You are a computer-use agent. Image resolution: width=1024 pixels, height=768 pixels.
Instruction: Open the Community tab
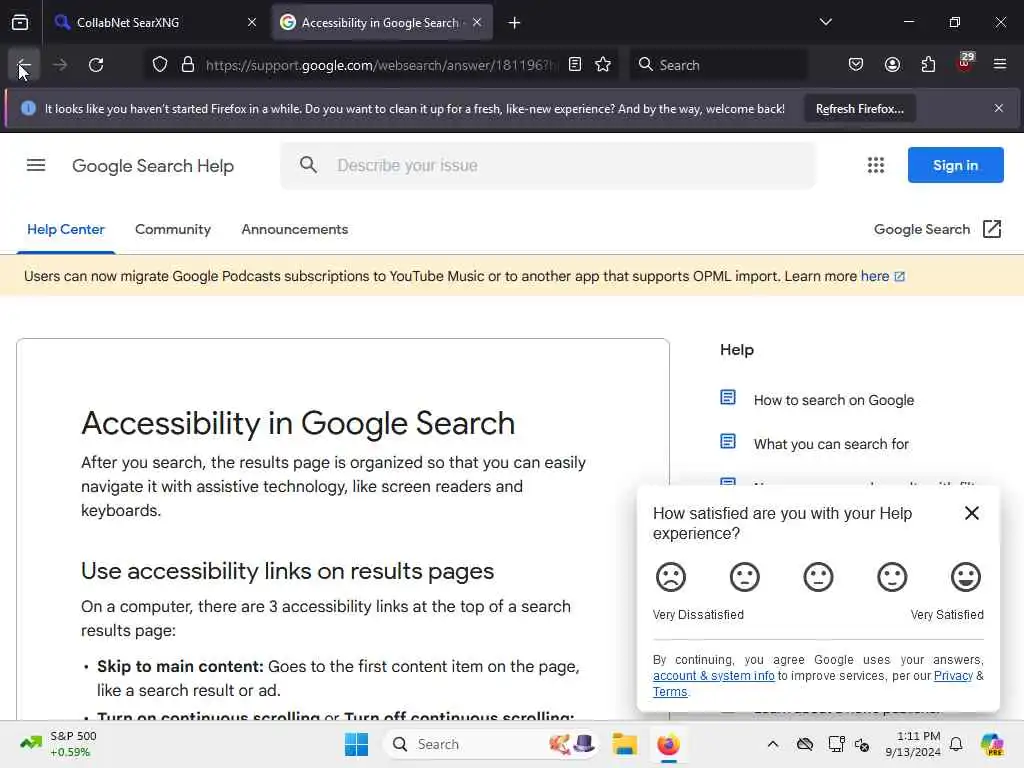click(x=173, y=229)
